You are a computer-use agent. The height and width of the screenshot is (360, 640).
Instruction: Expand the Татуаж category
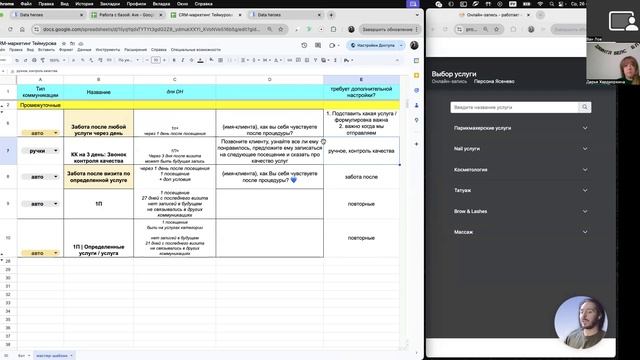click(521, 191)
